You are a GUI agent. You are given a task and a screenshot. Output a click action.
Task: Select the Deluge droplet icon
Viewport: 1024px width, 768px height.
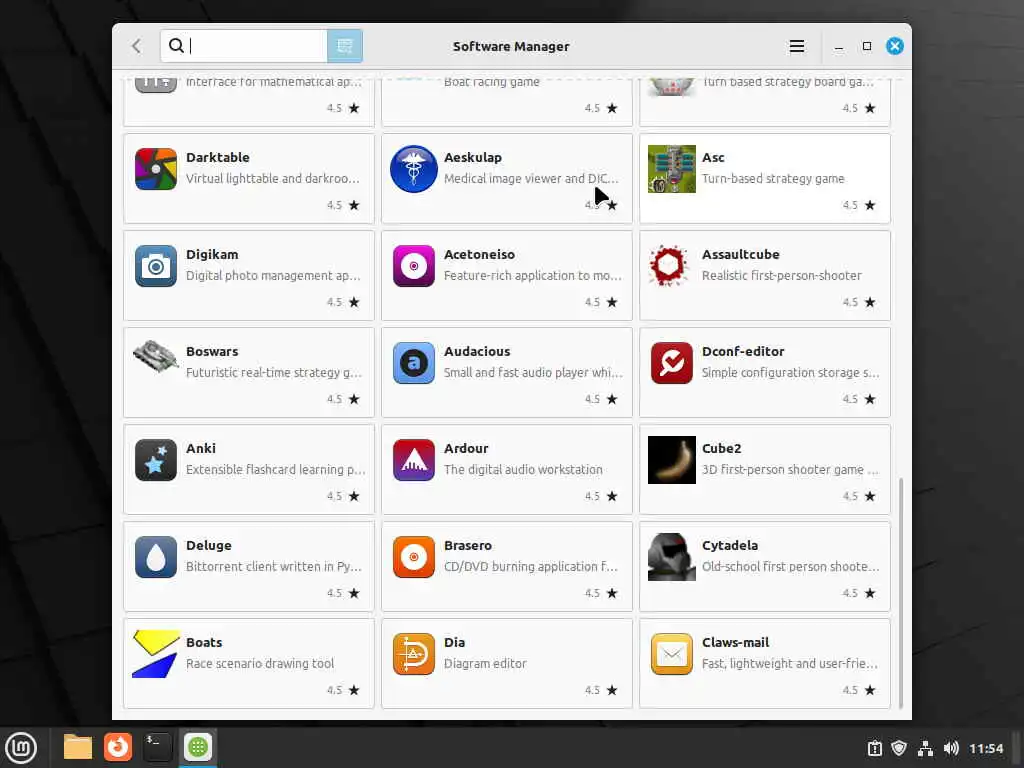(155, 557)
